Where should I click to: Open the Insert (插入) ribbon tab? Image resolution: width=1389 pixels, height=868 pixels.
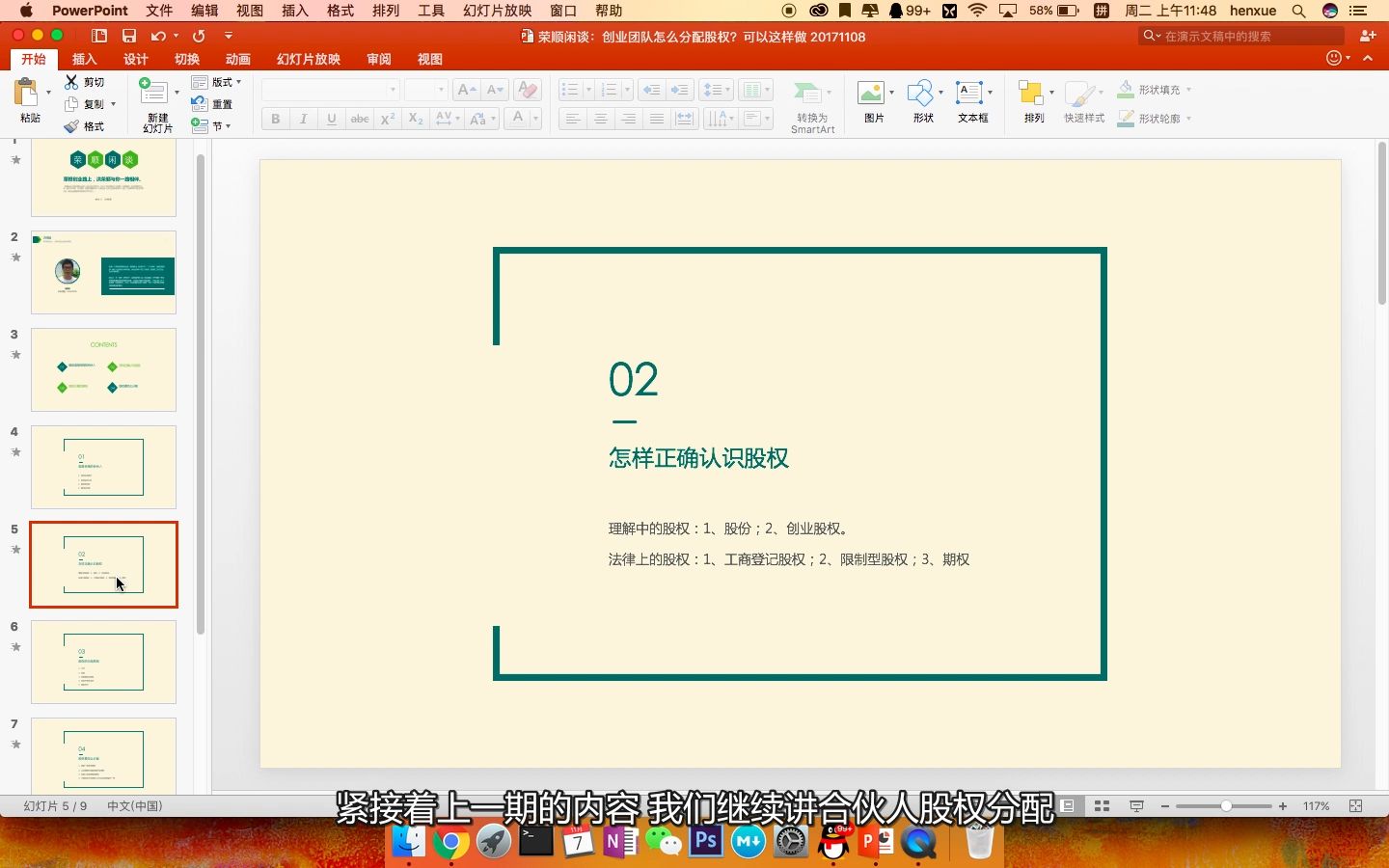[85, 59]
